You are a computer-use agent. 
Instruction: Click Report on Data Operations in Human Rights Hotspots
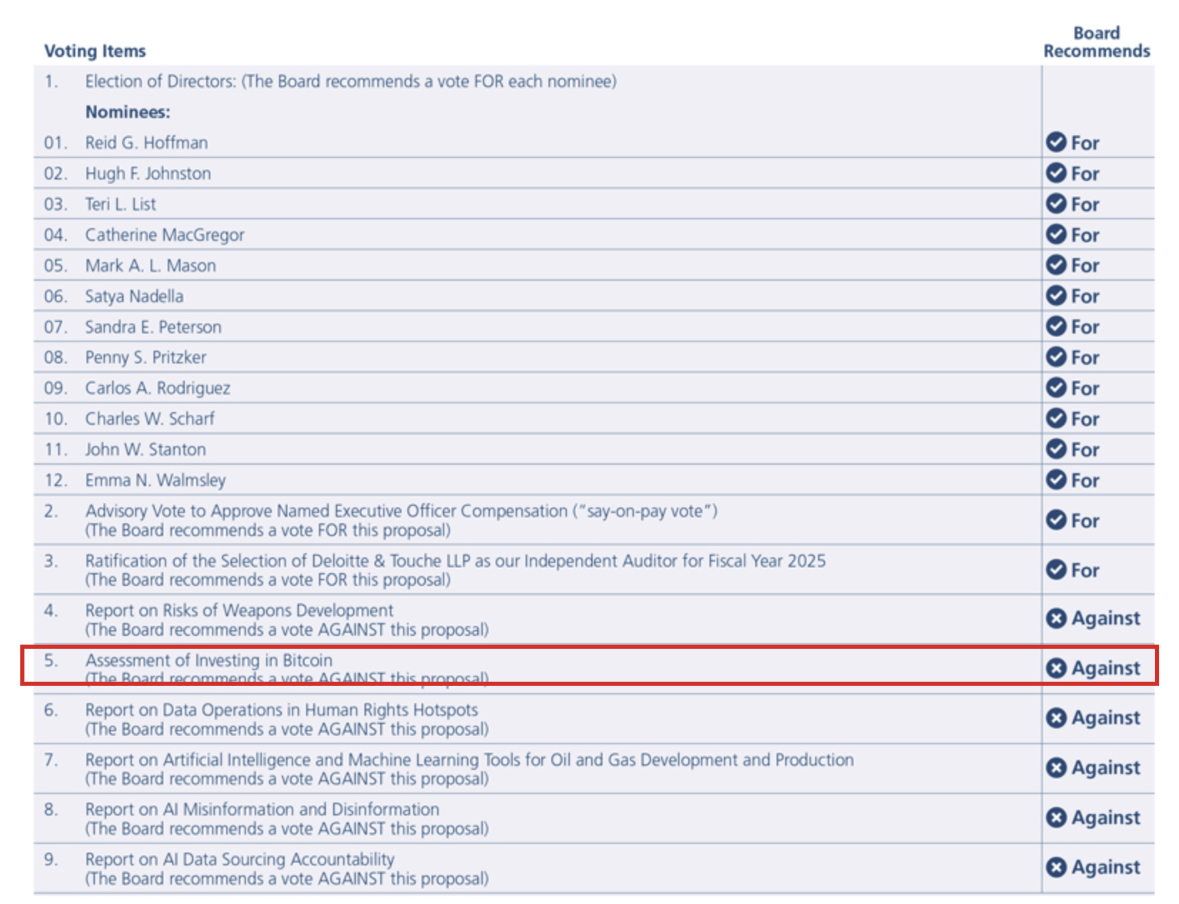tap(281, 711)
